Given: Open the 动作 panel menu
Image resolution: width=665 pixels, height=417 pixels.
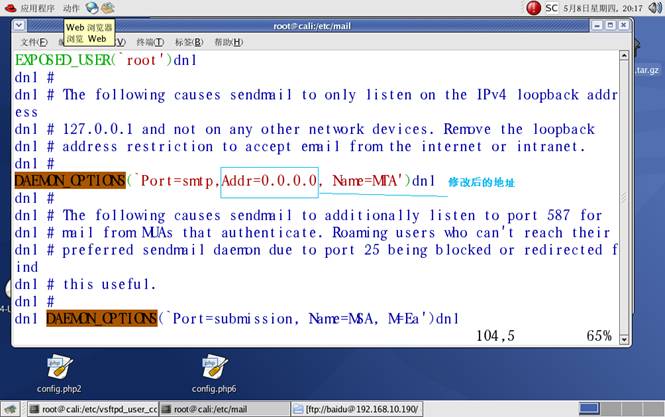Looking at the screenshot, I should pos(71,8).
